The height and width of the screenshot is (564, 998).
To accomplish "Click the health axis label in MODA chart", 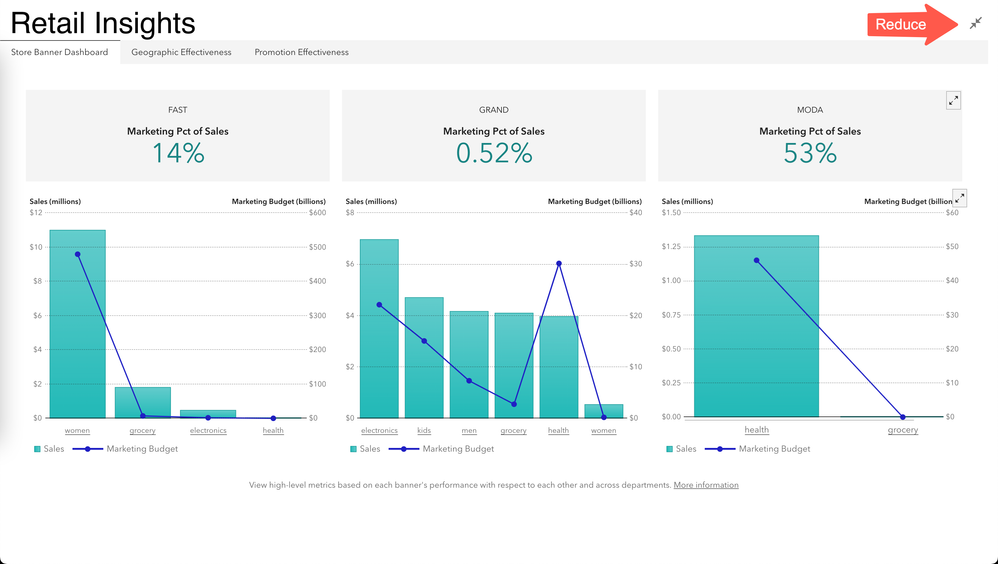I will [x=756, y=430].
